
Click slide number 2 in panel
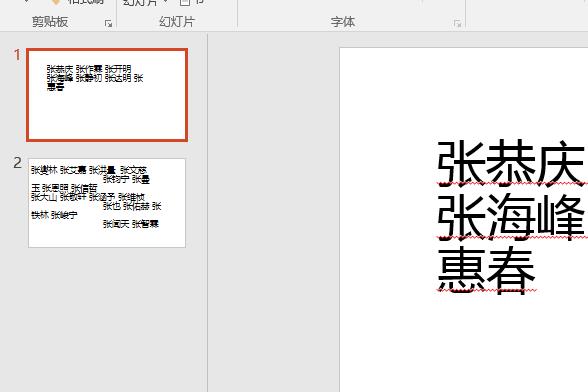(17, 163)
